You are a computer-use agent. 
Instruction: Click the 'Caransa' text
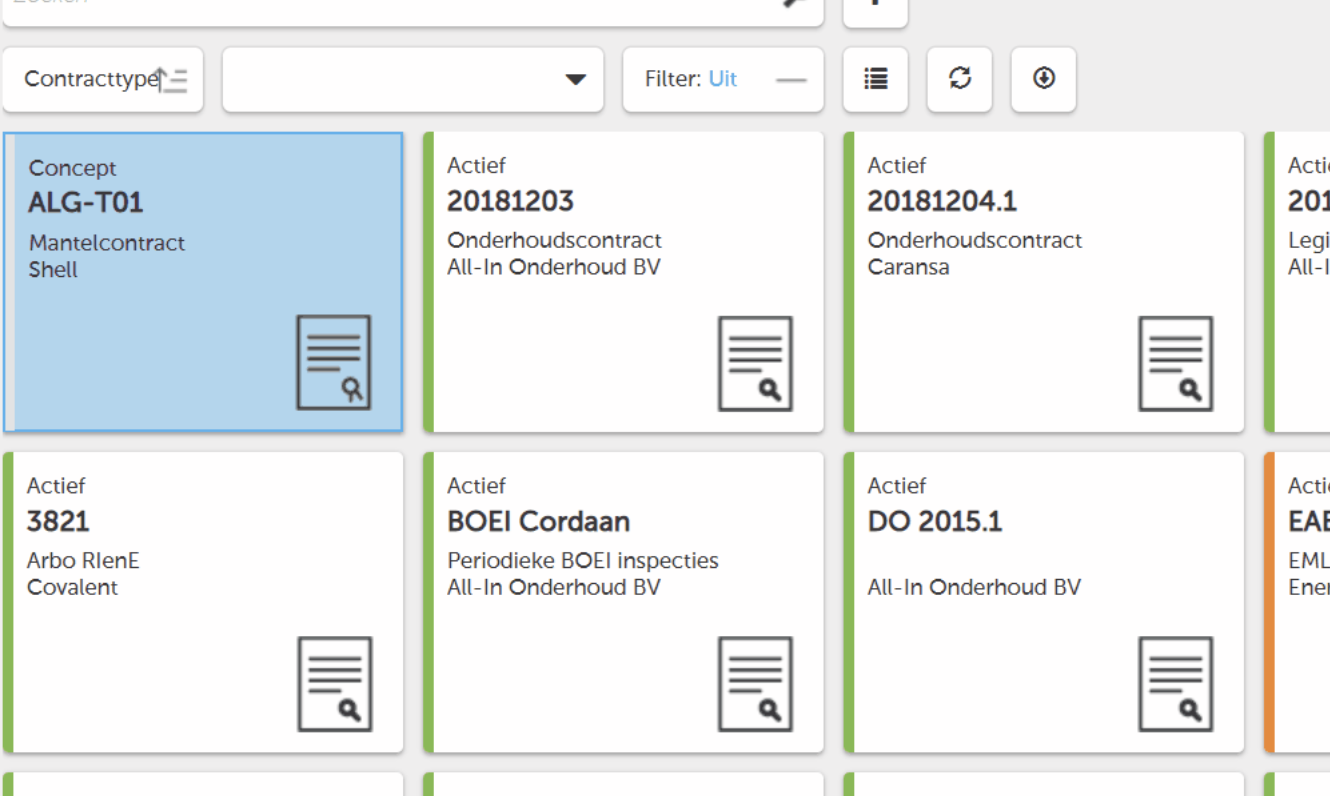(908, 267)
